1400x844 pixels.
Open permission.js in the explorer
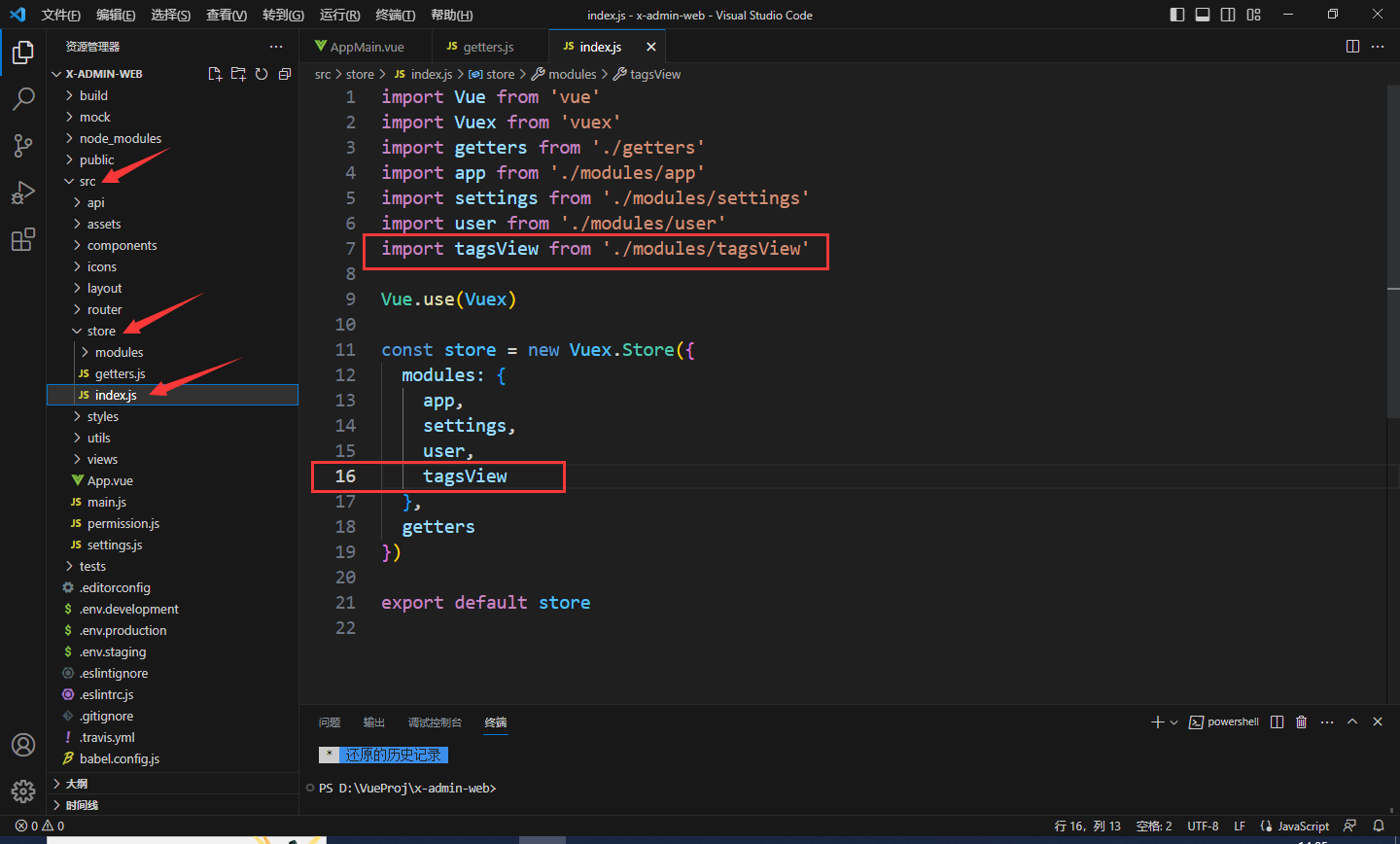tap(173, 523)
